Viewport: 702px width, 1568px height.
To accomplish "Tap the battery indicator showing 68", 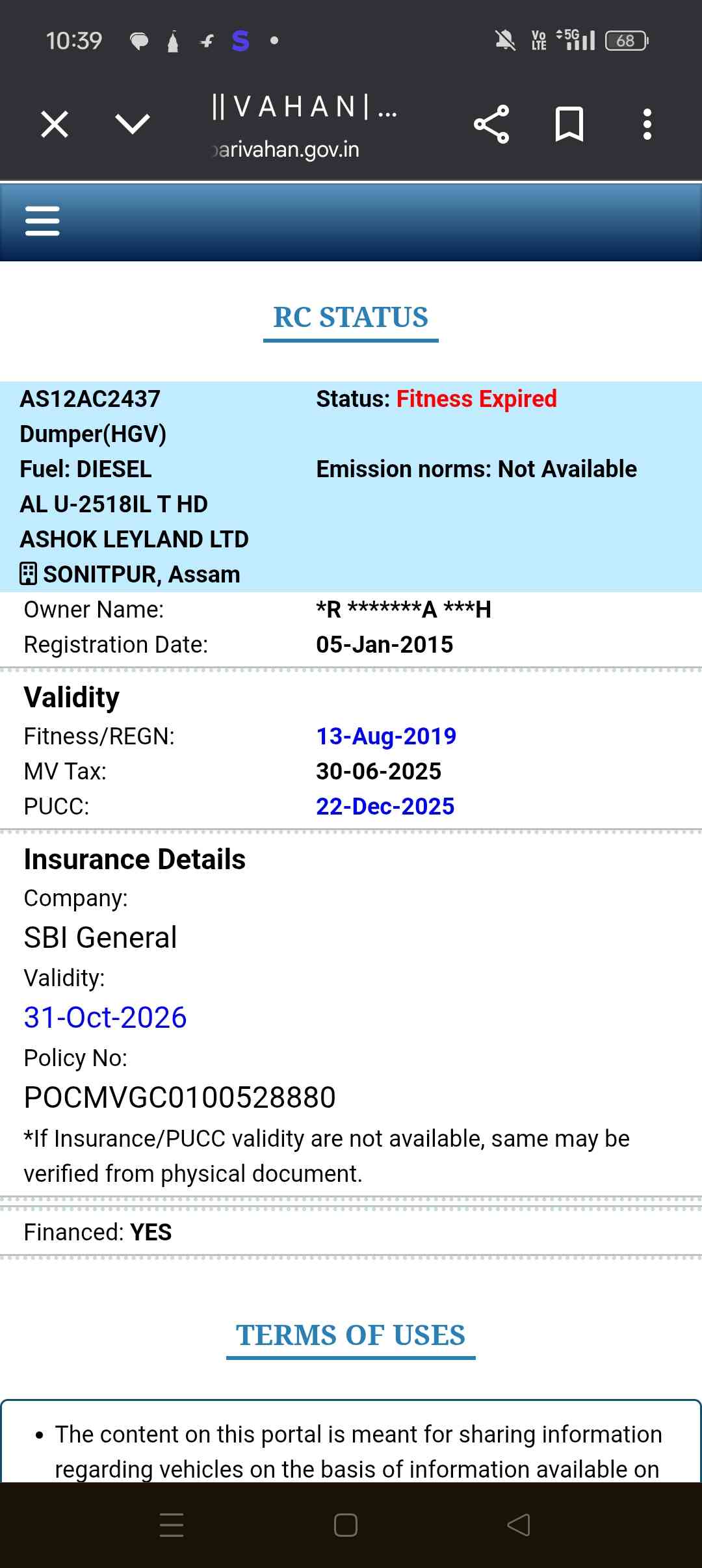I will (626, 41).
